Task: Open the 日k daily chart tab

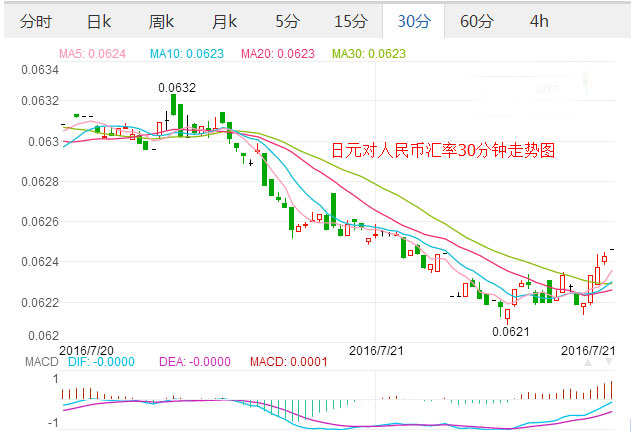Action: pos(99,21)
